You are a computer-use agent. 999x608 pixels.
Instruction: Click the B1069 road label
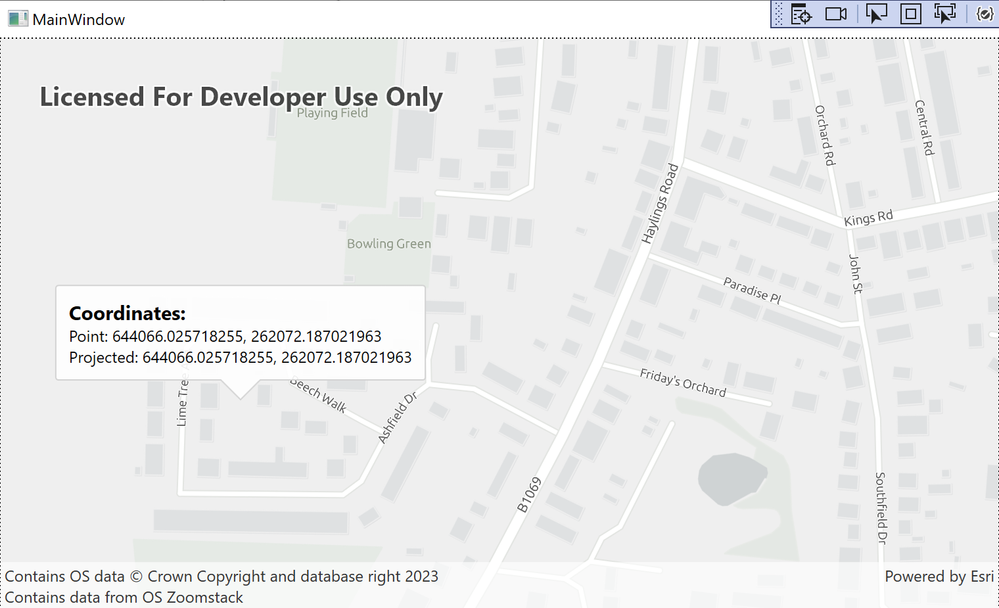coord(529,495)
